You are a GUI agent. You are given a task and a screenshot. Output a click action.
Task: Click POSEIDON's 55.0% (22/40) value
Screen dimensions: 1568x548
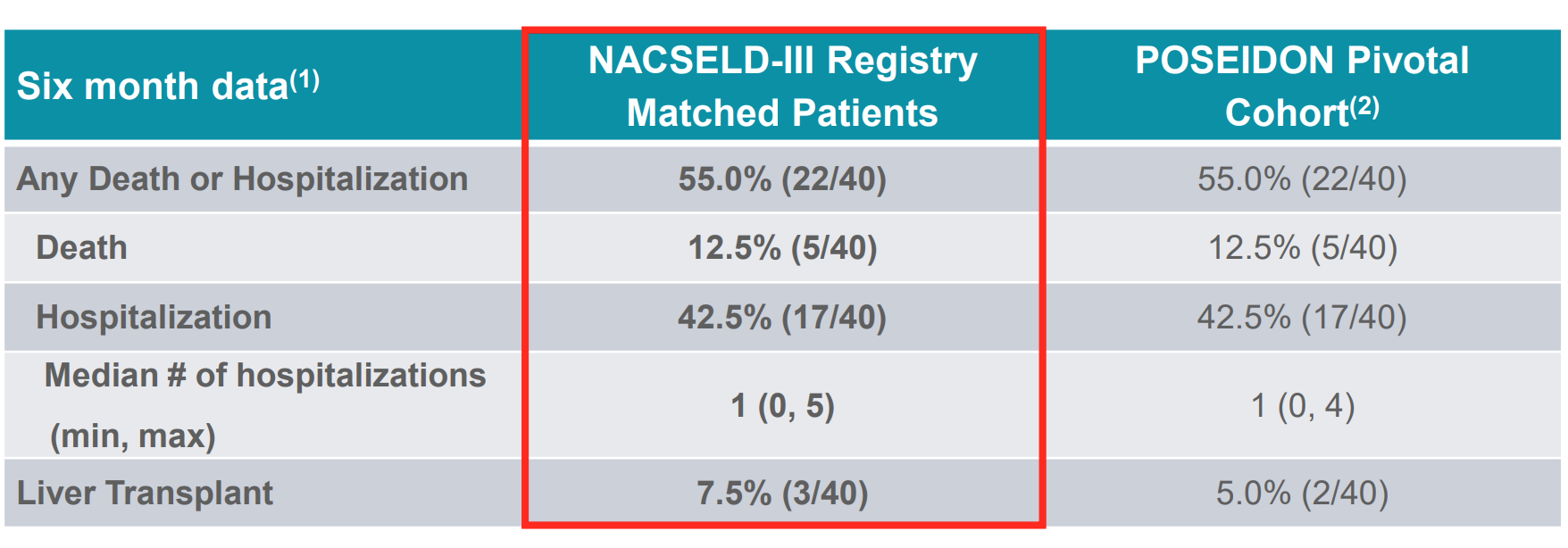pos(1302,179)
